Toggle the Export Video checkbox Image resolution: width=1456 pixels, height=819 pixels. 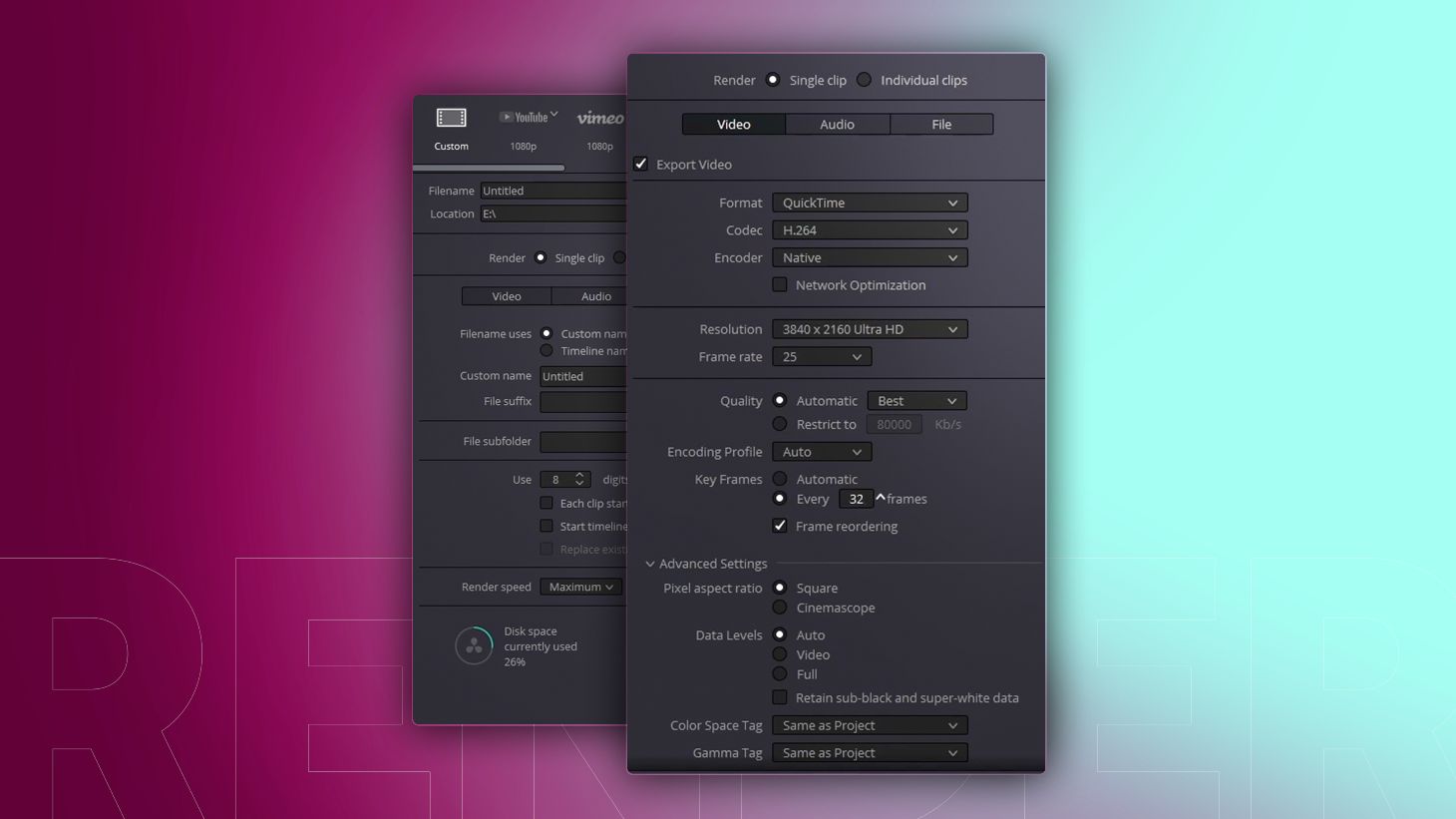(x=640, y=164)
